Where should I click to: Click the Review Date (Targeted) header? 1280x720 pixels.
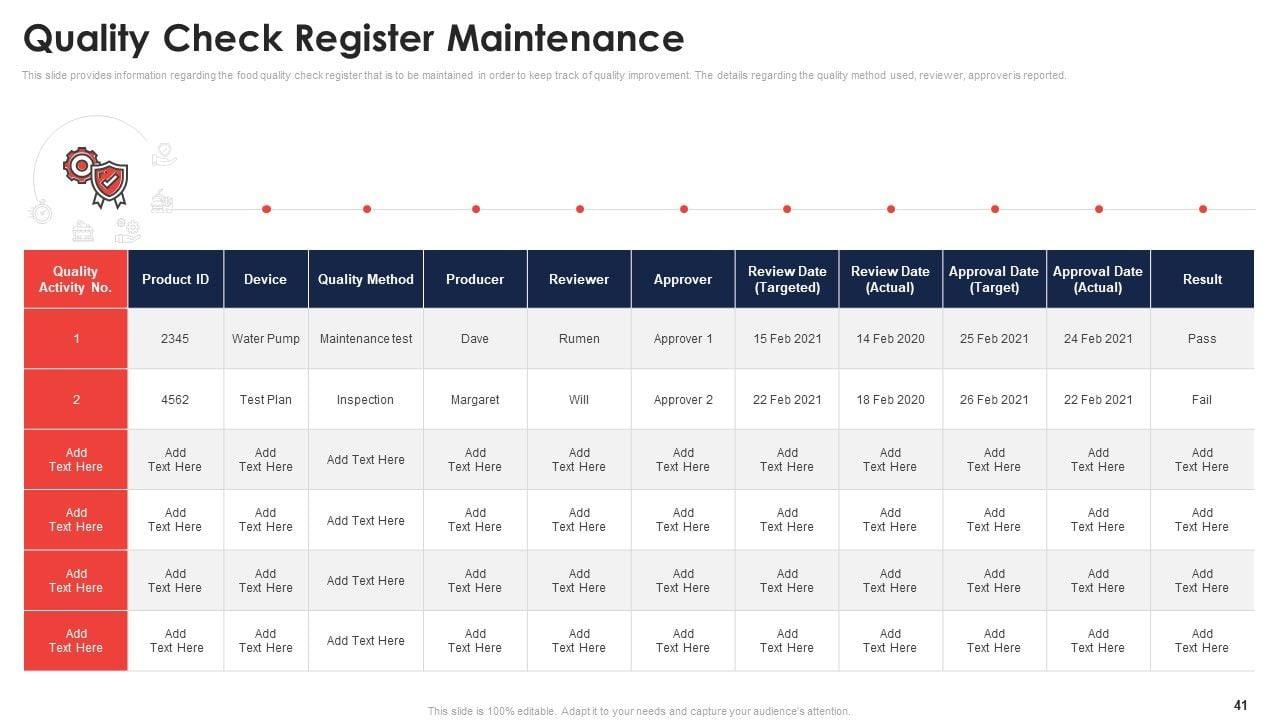787,279
